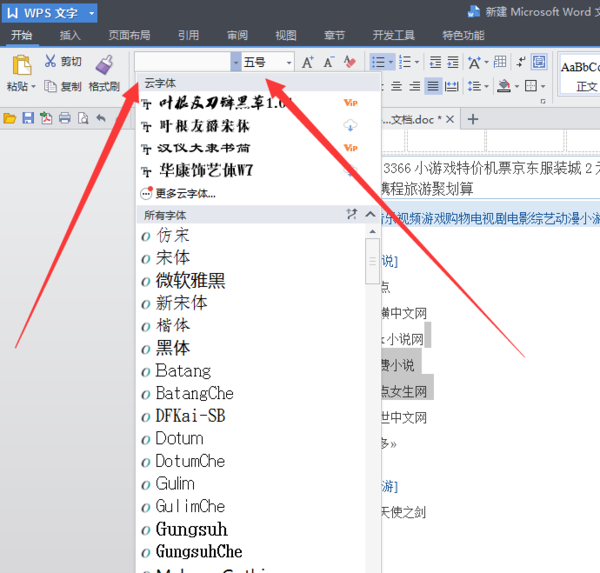600x573 pixels.
Task: Click the printer icon to print
Action: pos(65,118)
